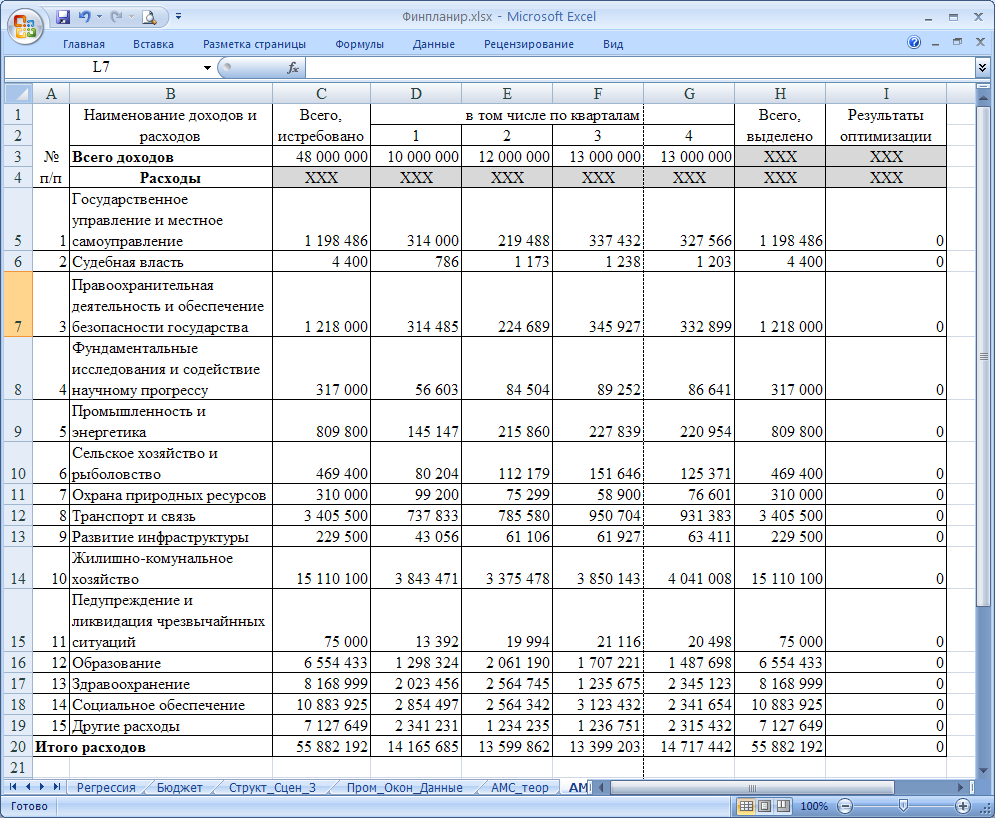This screenshot has width=995, height=818.
Task: Redo the action in quick access toolbar
Action: 116,17
